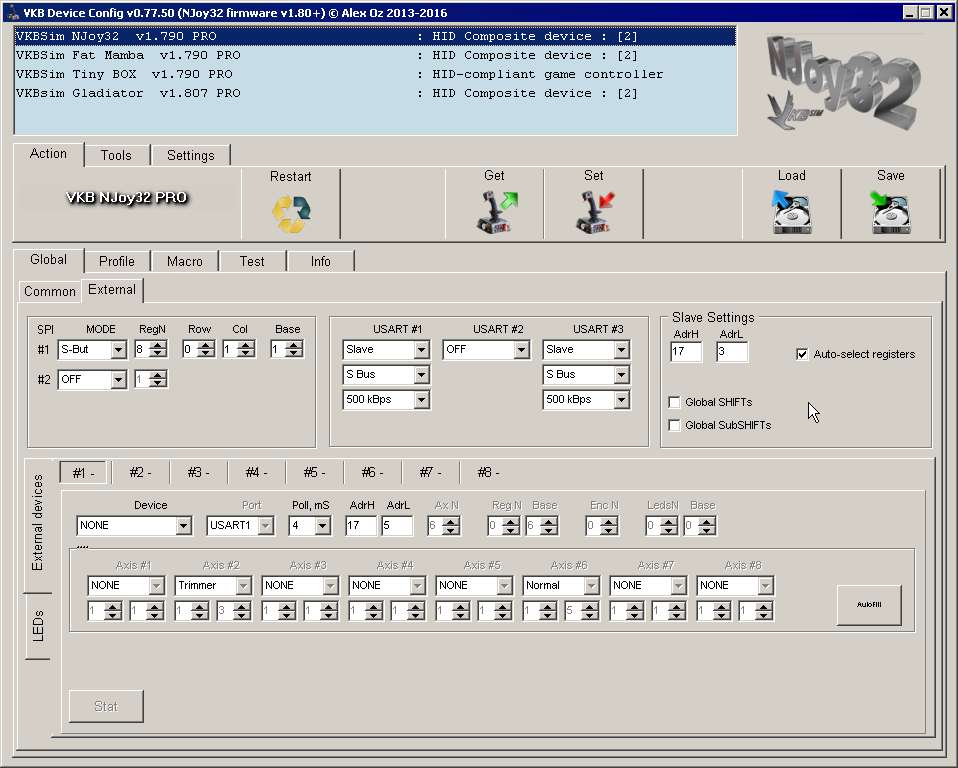Switch to the Common sub-tab
Viewport: 958px width, 768px height.
50,291
